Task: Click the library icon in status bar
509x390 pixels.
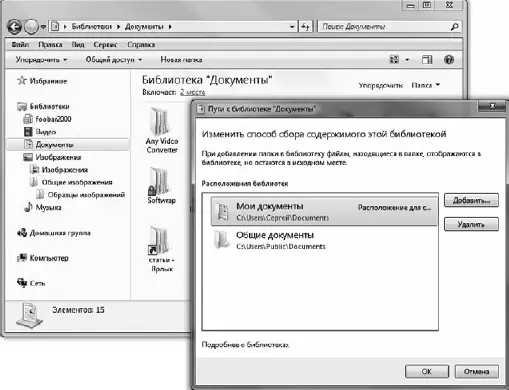Action: click(29, 315)
